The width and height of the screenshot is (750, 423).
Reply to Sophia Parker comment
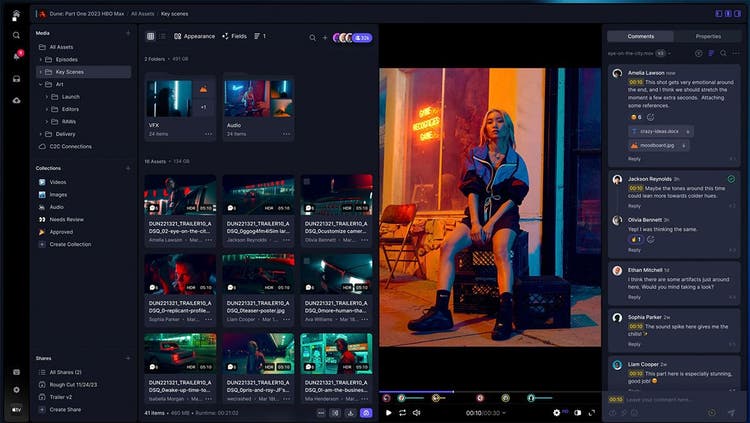click(634, 345)
